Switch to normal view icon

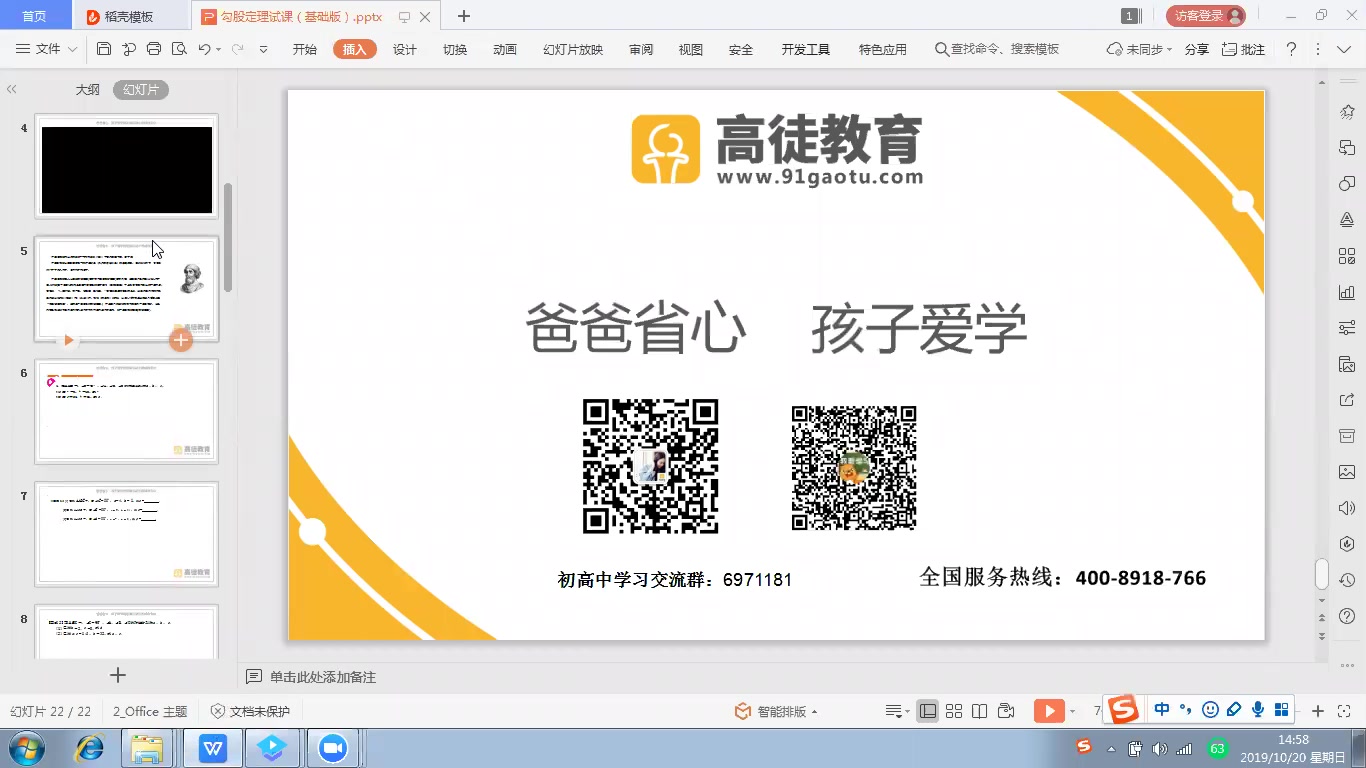click(928, 711)
